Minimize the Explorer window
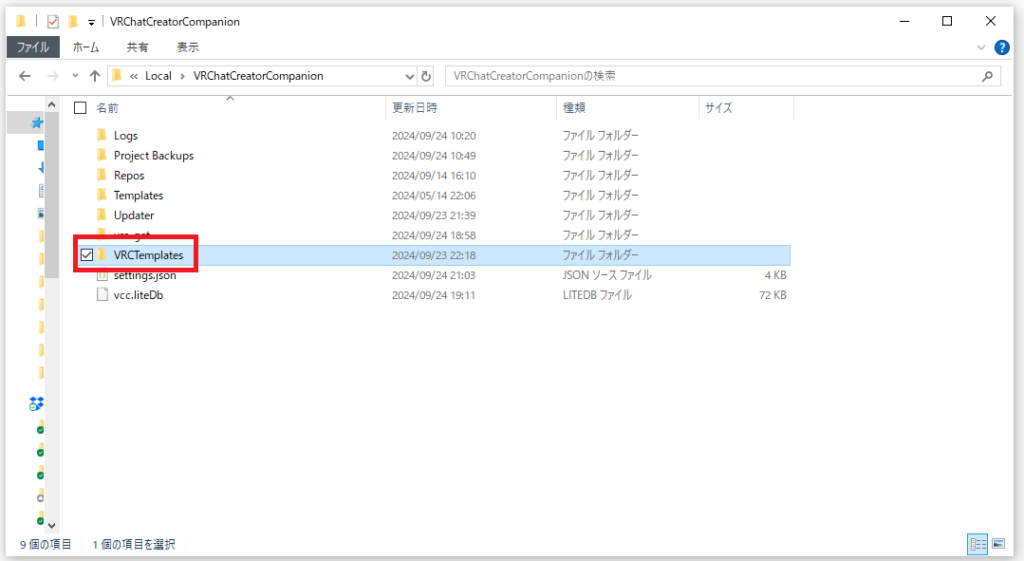This screenshot has height=561, width=1024. [x=904, y=22]
